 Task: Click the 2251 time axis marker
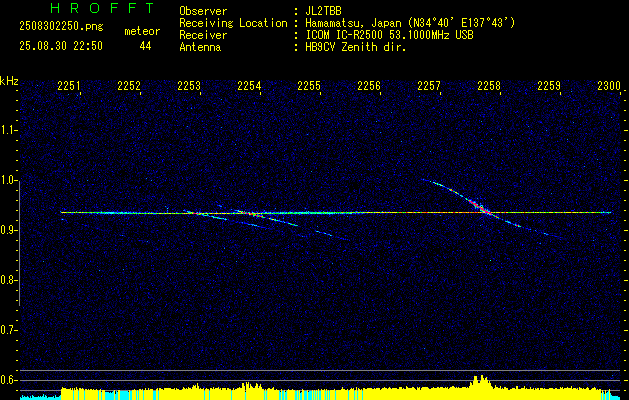point(69,86)
